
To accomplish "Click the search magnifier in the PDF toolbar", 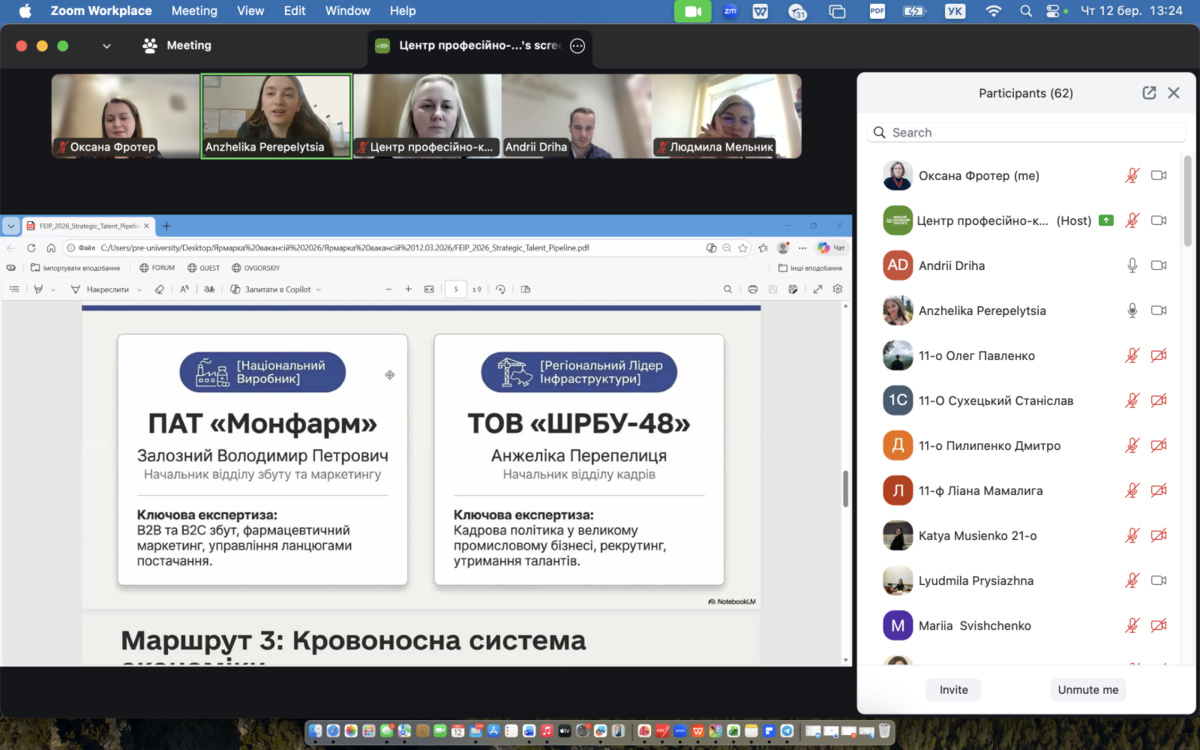I will pyautogui.click(x=728, y=289).
